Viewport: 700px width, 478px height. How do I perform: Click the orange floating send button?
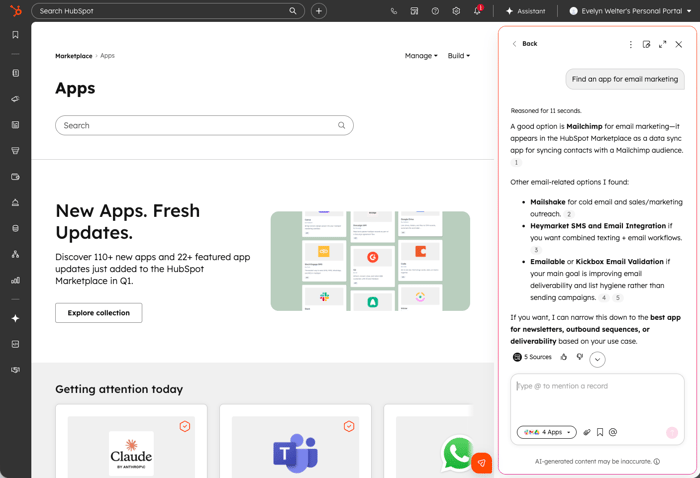[481, 463]
